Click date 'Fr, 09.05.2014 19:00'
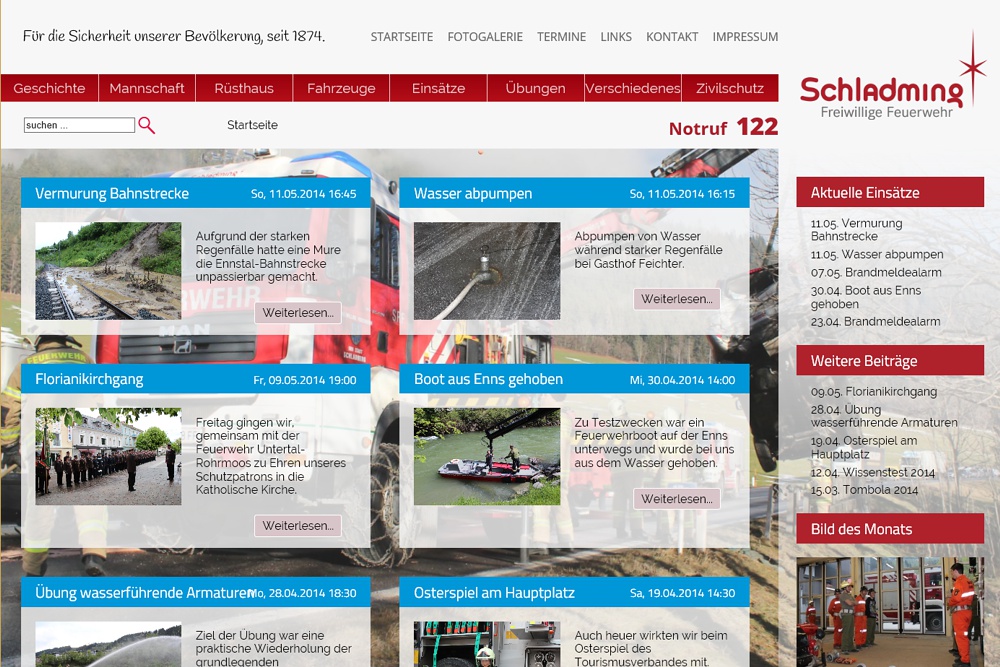1000x667 pixels. [305, 380]
